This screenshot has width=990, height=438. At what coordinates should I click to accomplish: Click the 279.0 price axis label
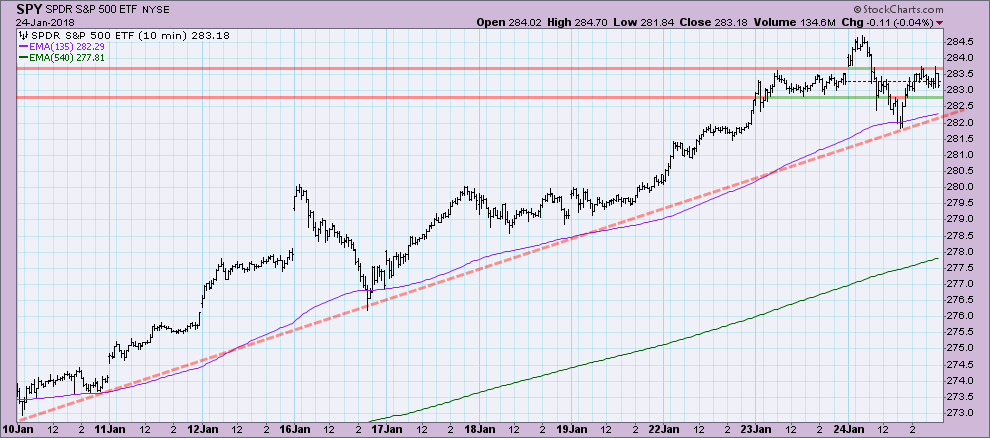tap(960, 218)
